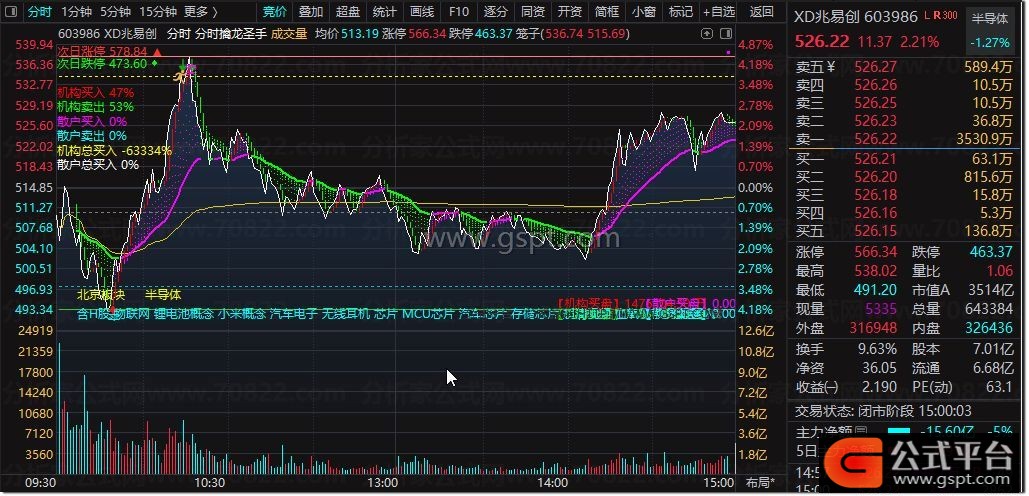1029x496 pixels.
Task: Click the 最高 value 538.02
Action: coord(877,271)
